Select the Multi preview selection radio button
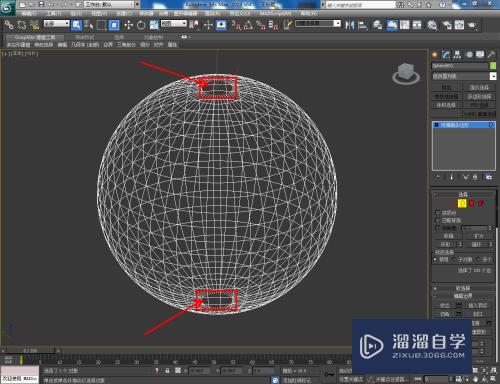The width and height of the screenshot is (500, 384). pos(478,259)
